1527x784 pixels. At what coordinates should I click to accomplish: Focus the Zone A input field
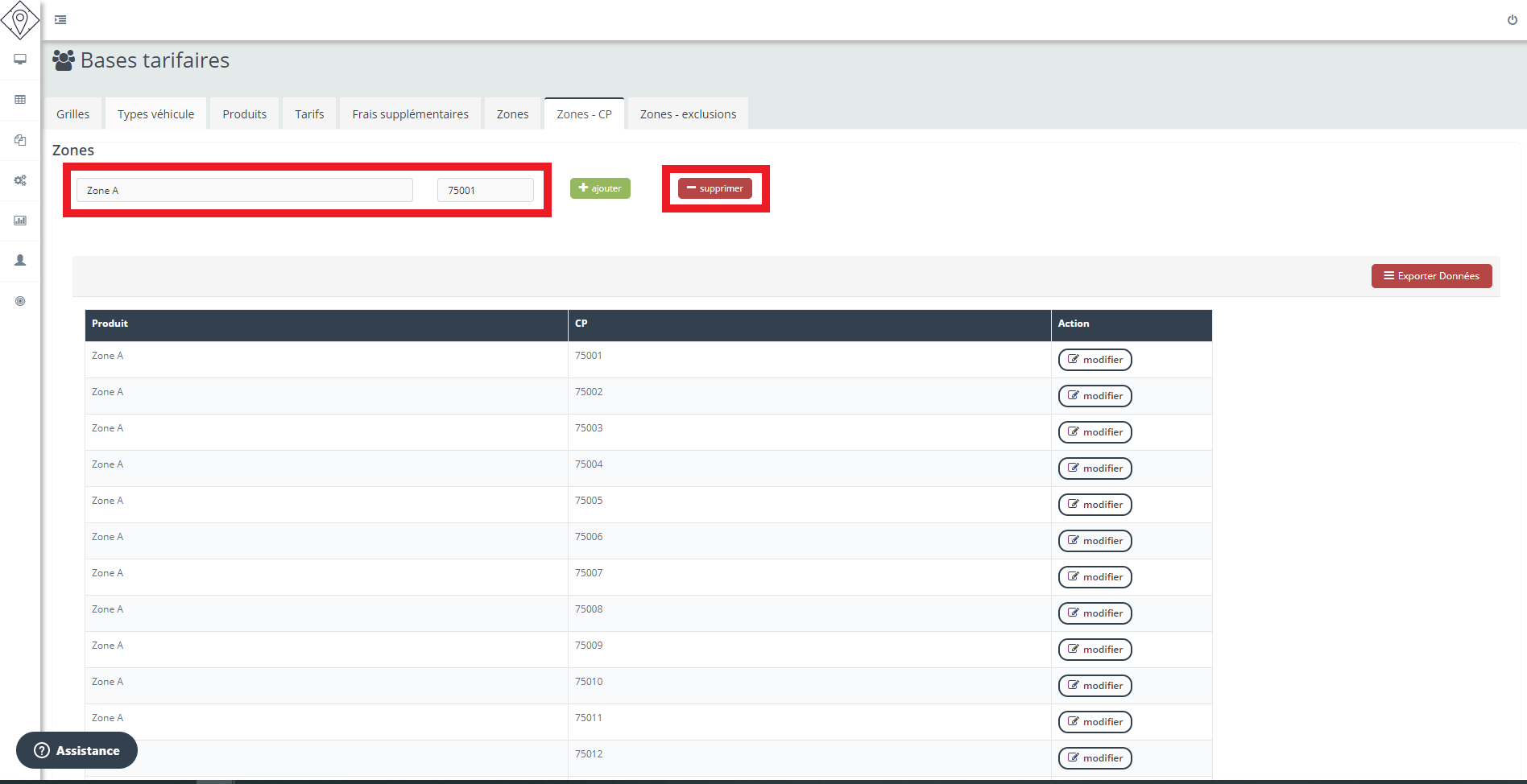click(x=245, y=191)
